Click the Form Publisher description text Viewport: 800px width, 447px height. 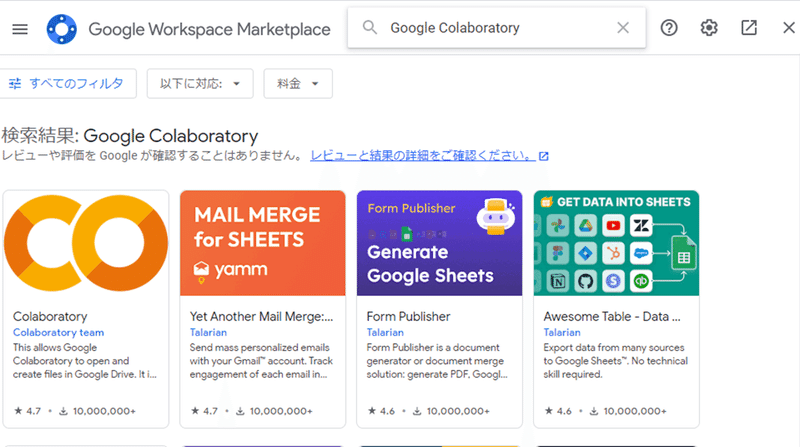[x=437, y=361]
